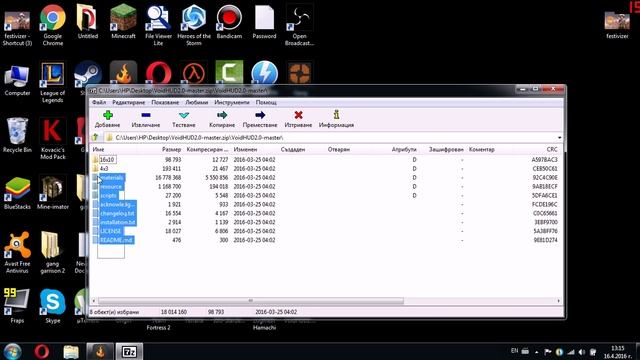Image resolution: width=640 pixels, height=360 pixels.
Task: Open Mine-imator desktop shortcut
Action: (x=53, y=193)
